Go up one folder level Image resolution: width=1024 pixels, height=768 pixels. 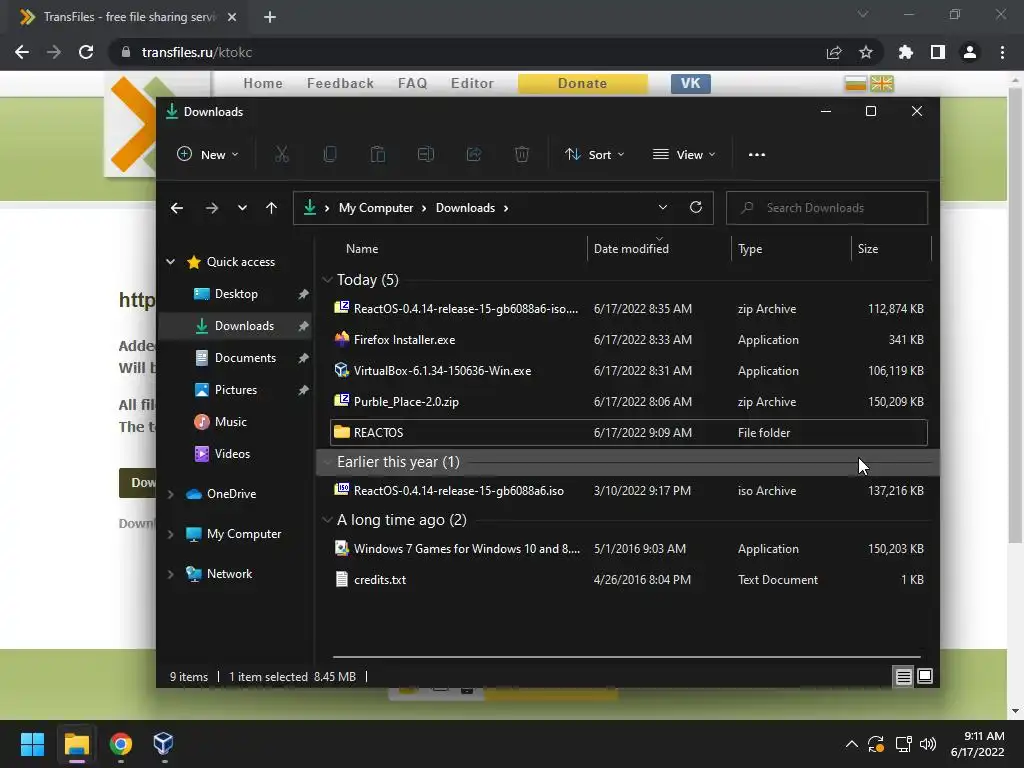click(272, 208)
